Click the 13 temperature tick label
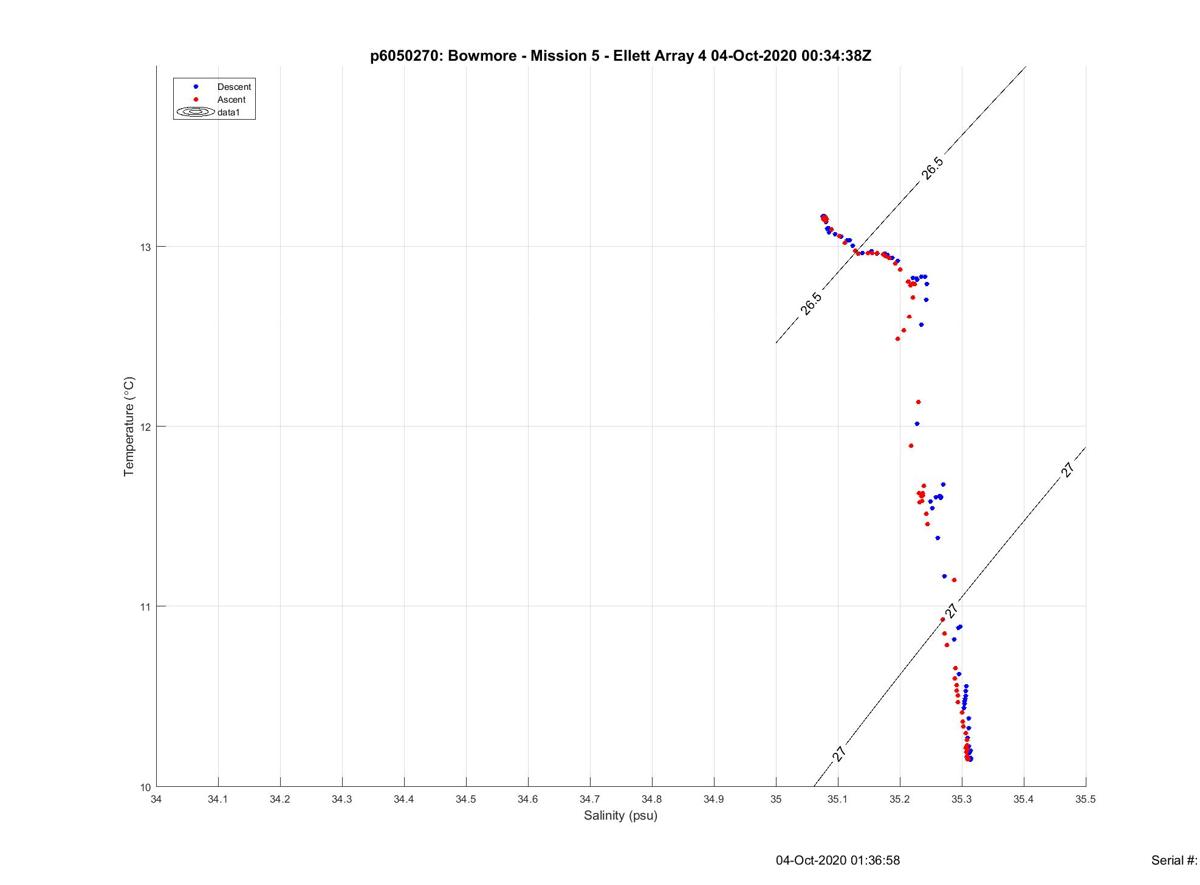 pos(145,247)
